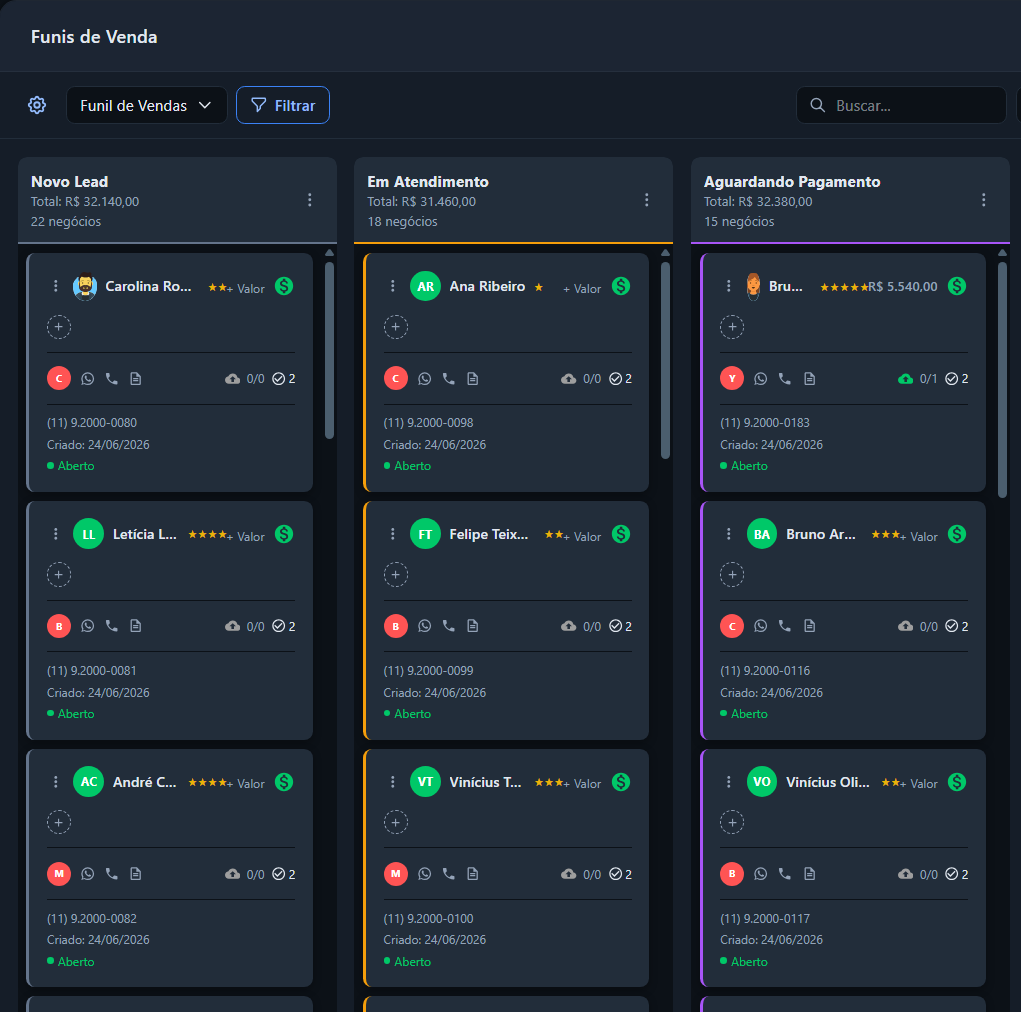Focus the Buscar search field
Image resolution: width=1021 pixels, height=1012 pixels.
901,105
